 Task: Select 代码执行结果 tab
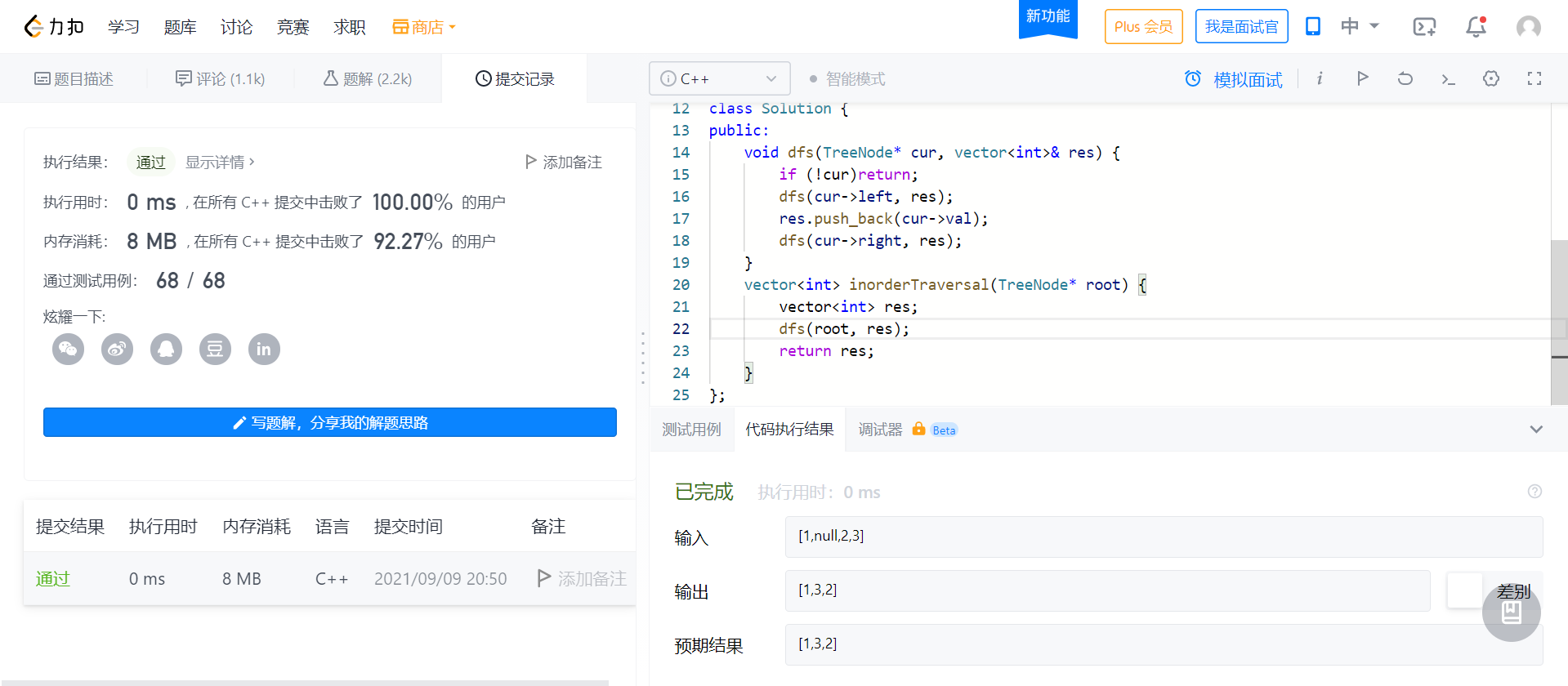click(x=789, y=430)
